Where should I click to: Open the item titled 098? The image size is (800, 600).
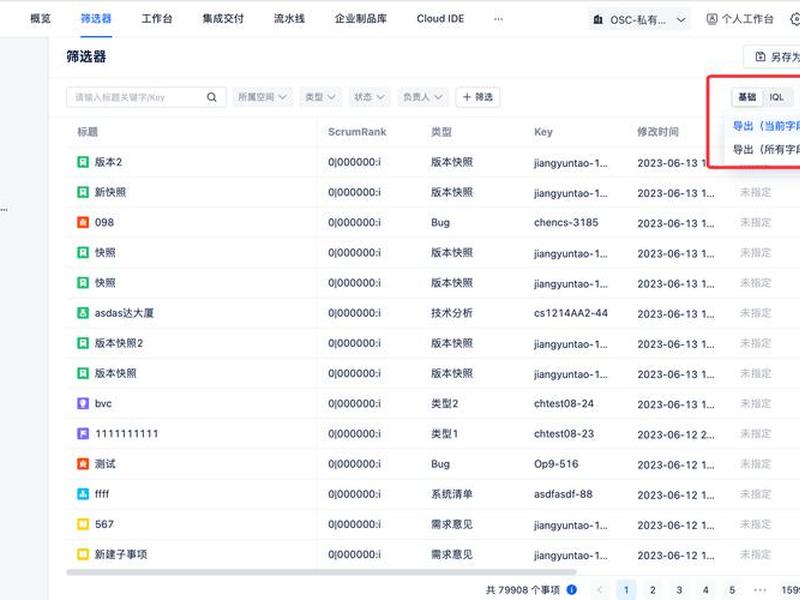pyautogui.click(x=104, y=222)
